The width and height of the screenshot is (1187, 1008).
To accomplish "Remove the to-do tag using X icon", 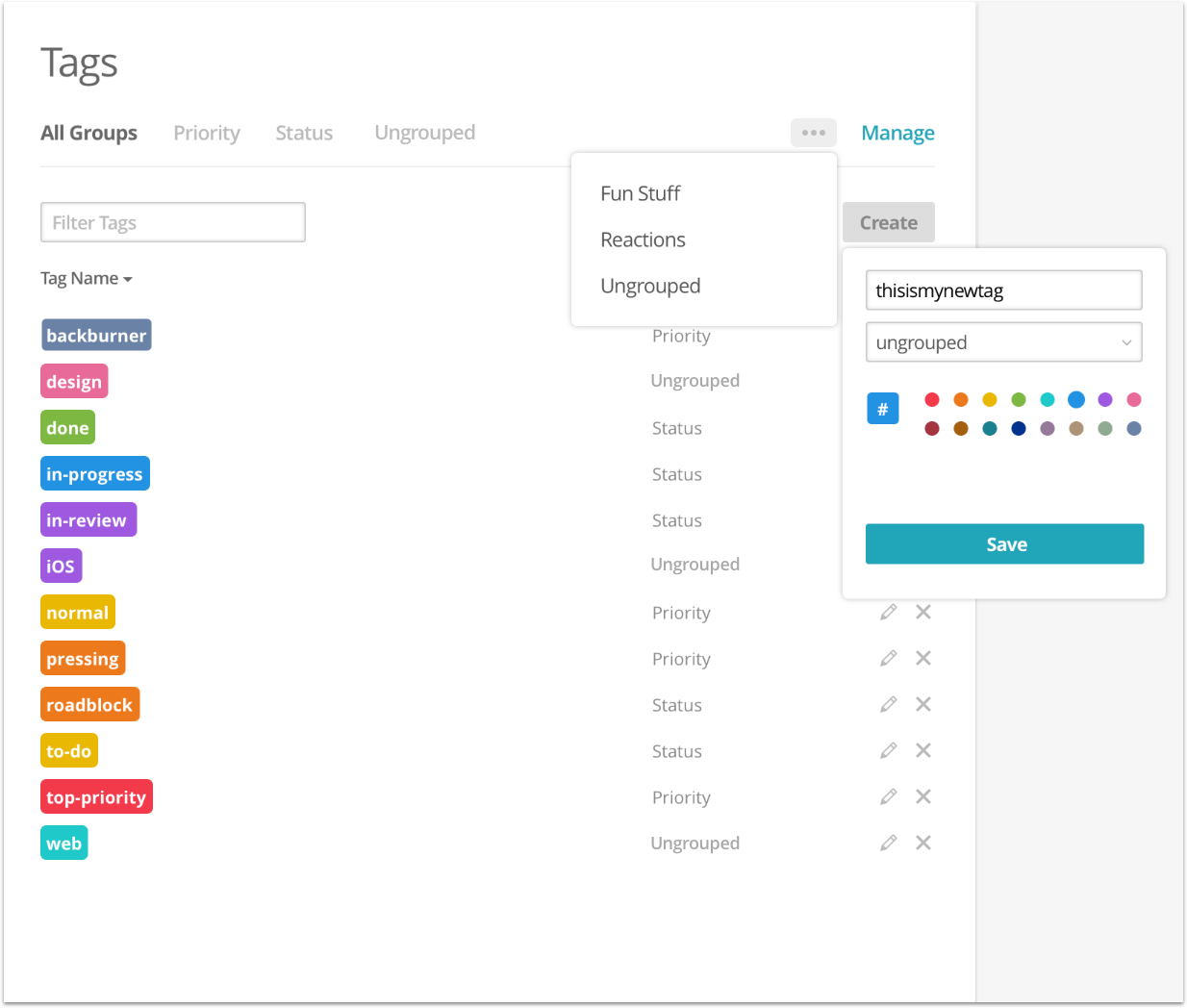I will pos(922,750).
